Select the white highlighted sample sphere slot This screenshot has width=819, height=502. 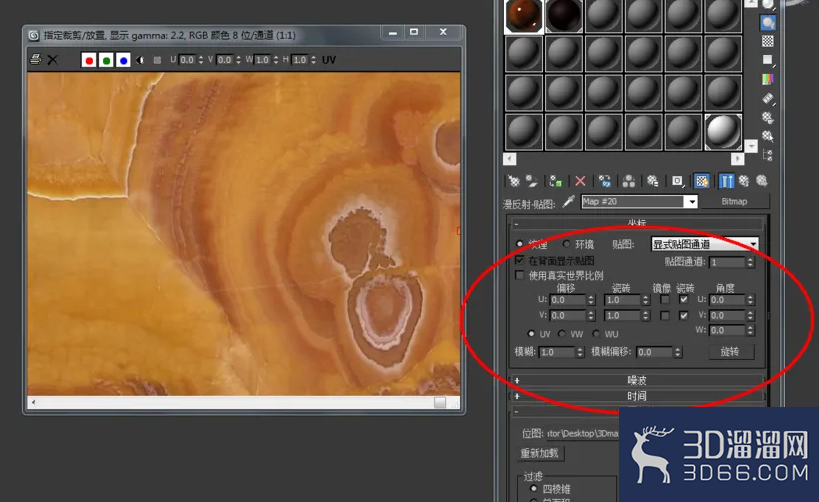click(723, 132)
